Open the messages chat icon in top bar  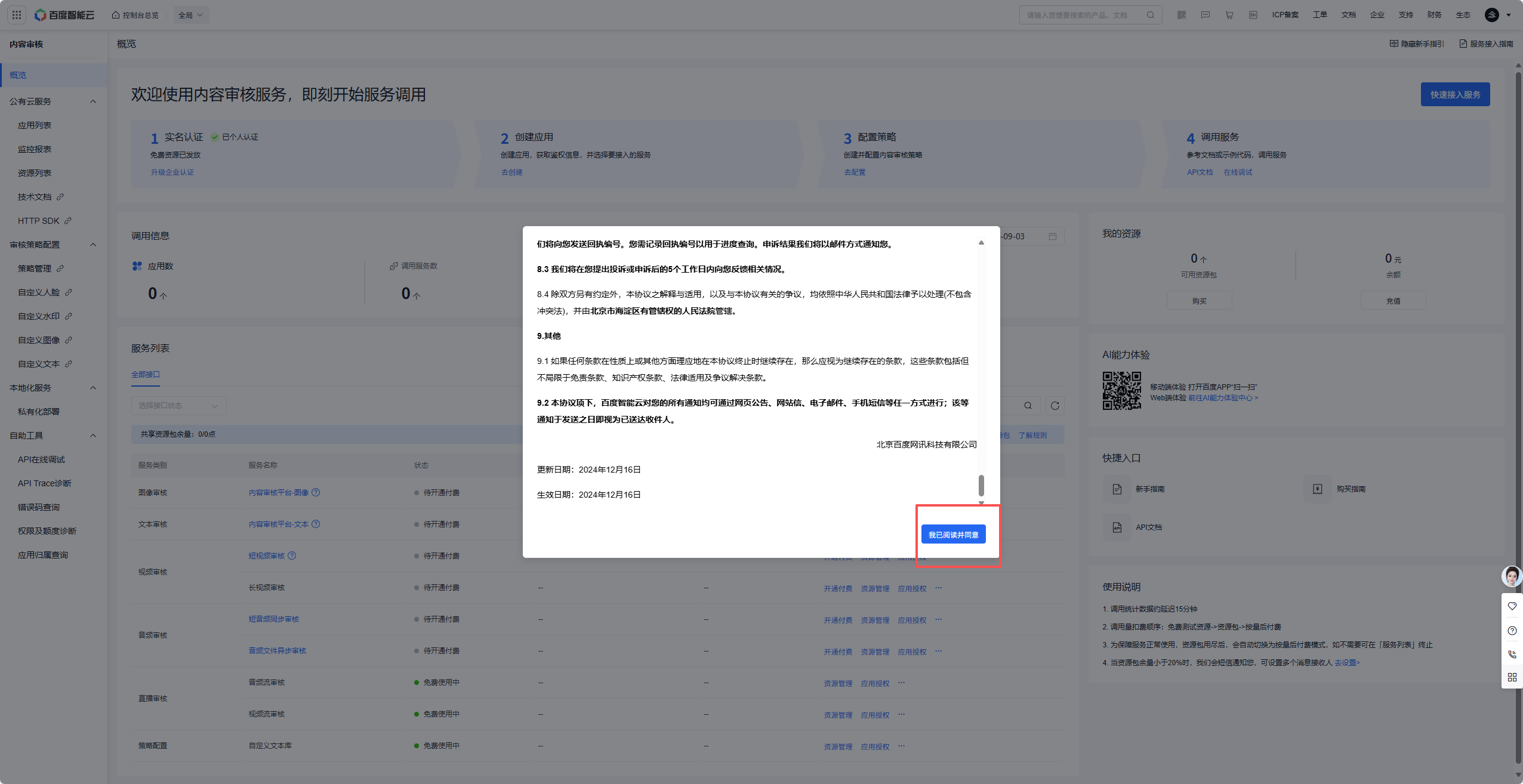point(1206,15)
